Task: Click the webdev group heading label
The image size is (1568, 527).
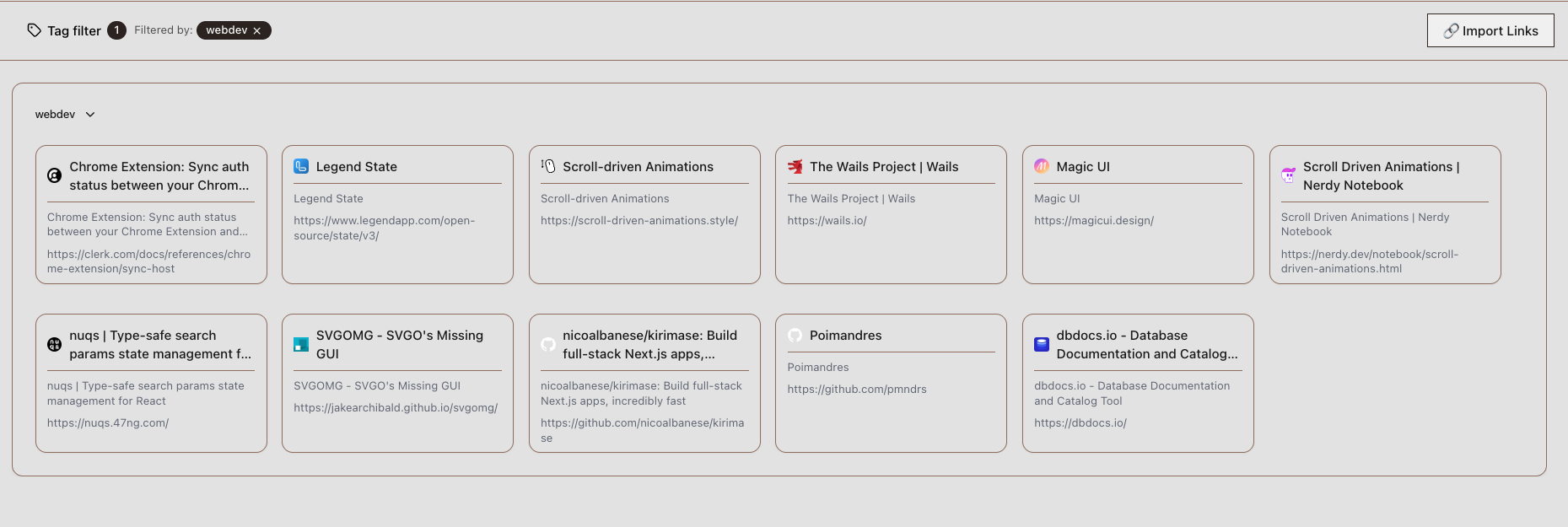Action: pos(56,115)
